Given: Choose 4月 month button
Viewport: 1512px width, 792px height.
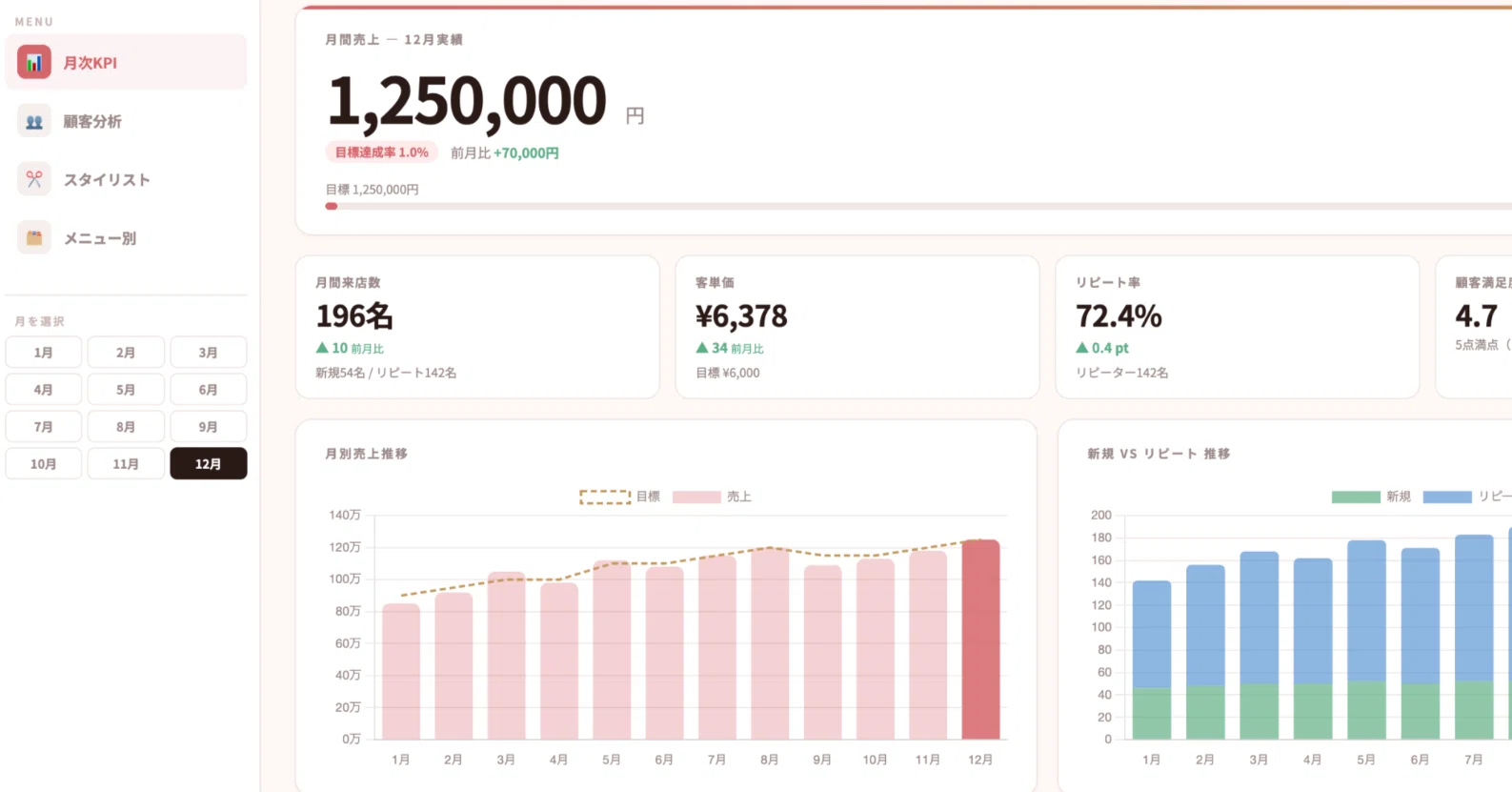Looking at the screenshot, I should [x=44, y=390].
